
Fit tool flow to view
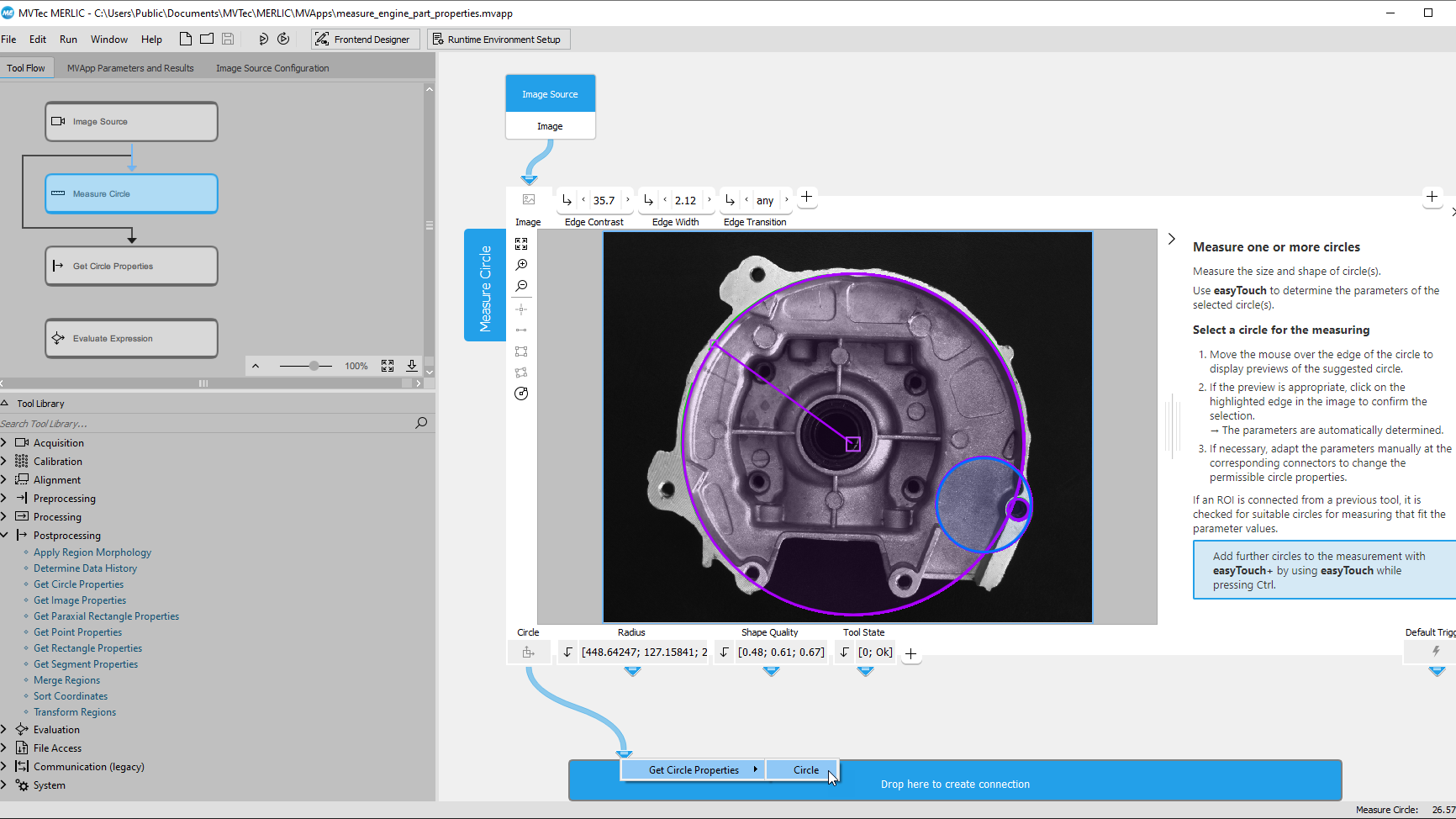[388, 366]
